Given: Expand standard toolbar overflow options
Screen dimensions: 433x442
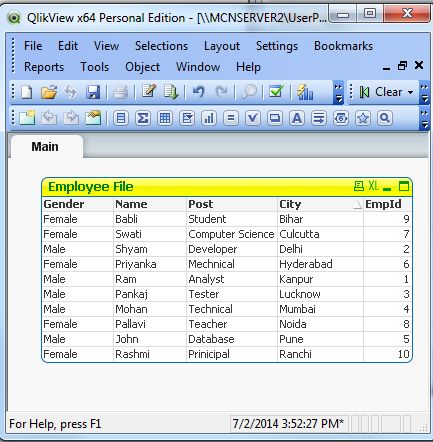Looking at the screenshot, I should coord(338,93).
